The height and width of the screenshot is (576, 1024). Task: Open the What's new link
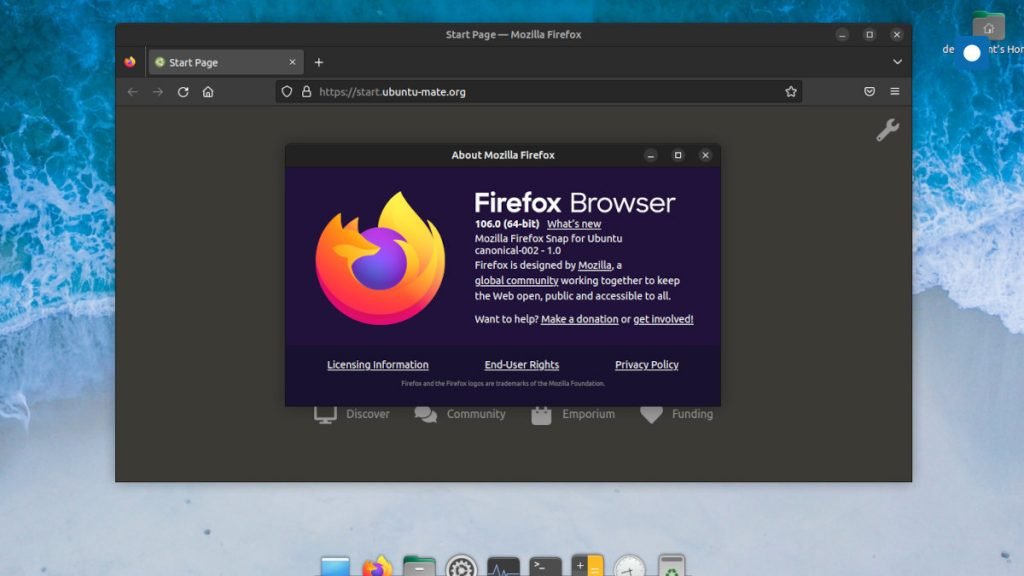(x=574, y=224)
